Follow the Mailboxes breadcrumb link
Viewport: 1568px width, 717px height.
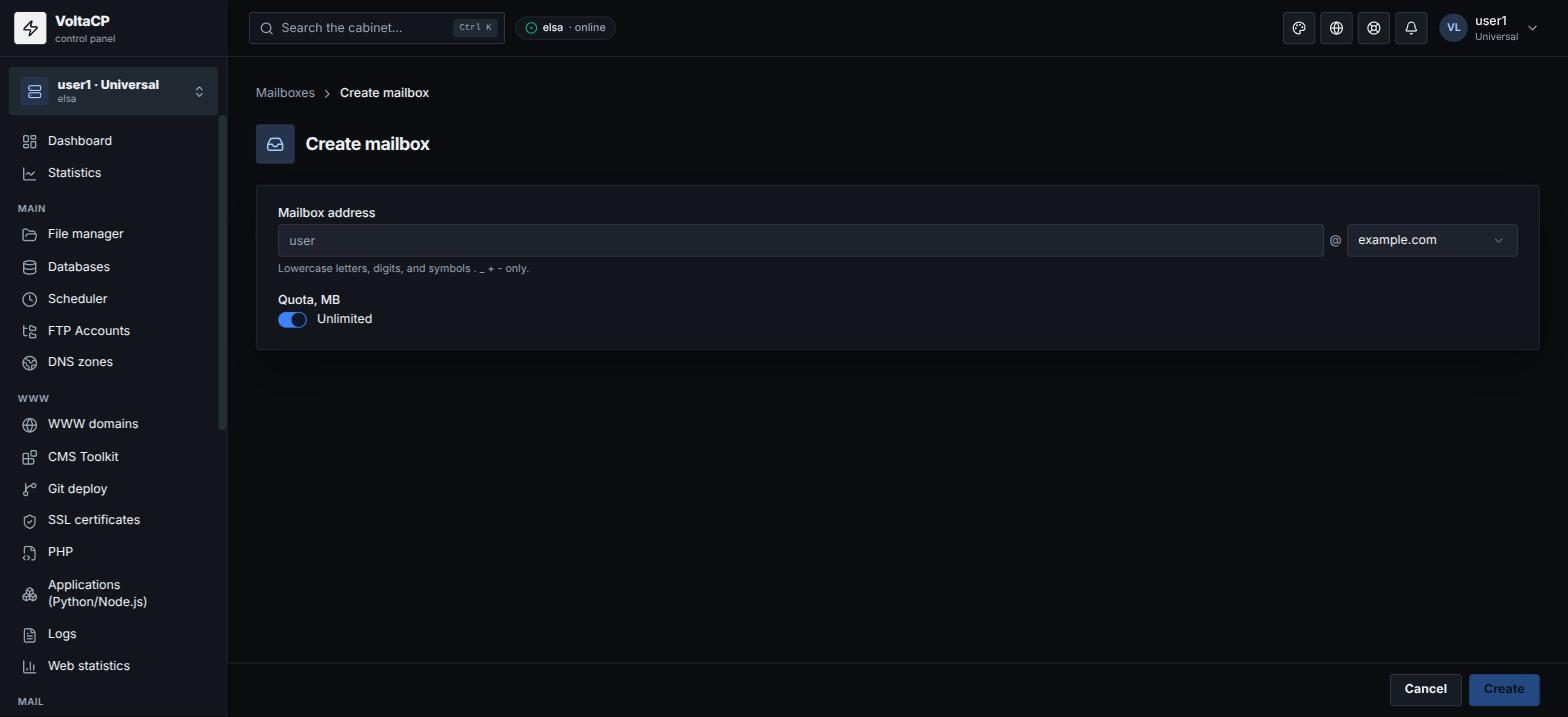pyautogui.click(x=285, y=93)
